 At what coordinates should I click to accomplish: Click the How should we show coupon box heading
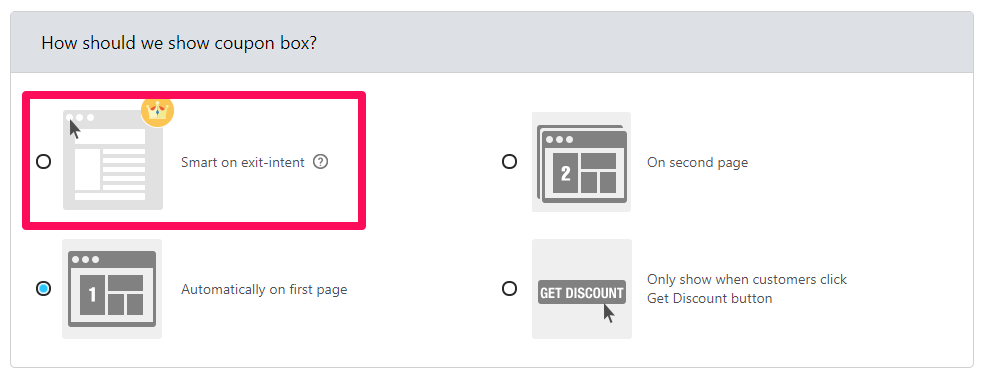pos(178,43)
